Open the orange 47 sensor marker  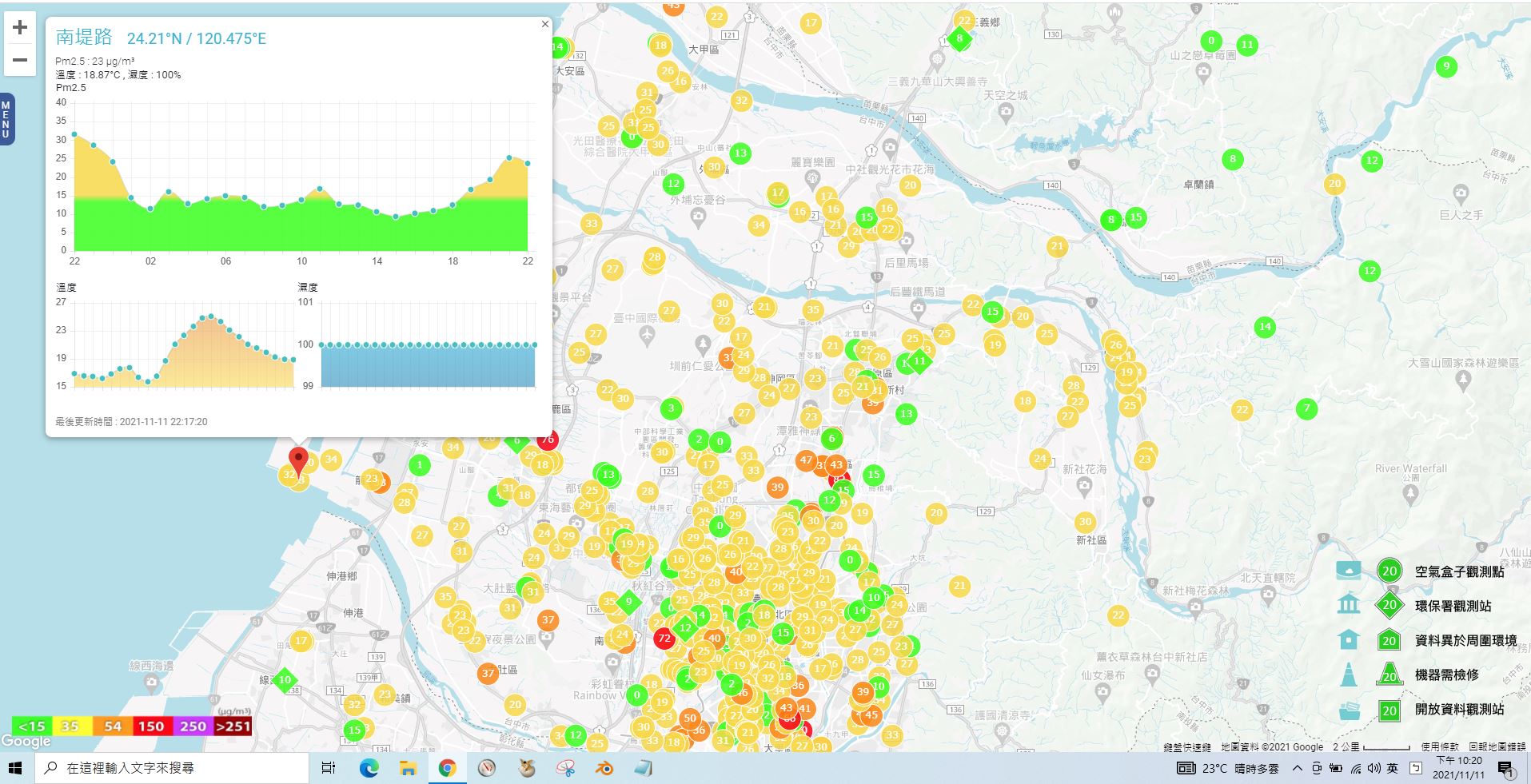tap(806, 460)
